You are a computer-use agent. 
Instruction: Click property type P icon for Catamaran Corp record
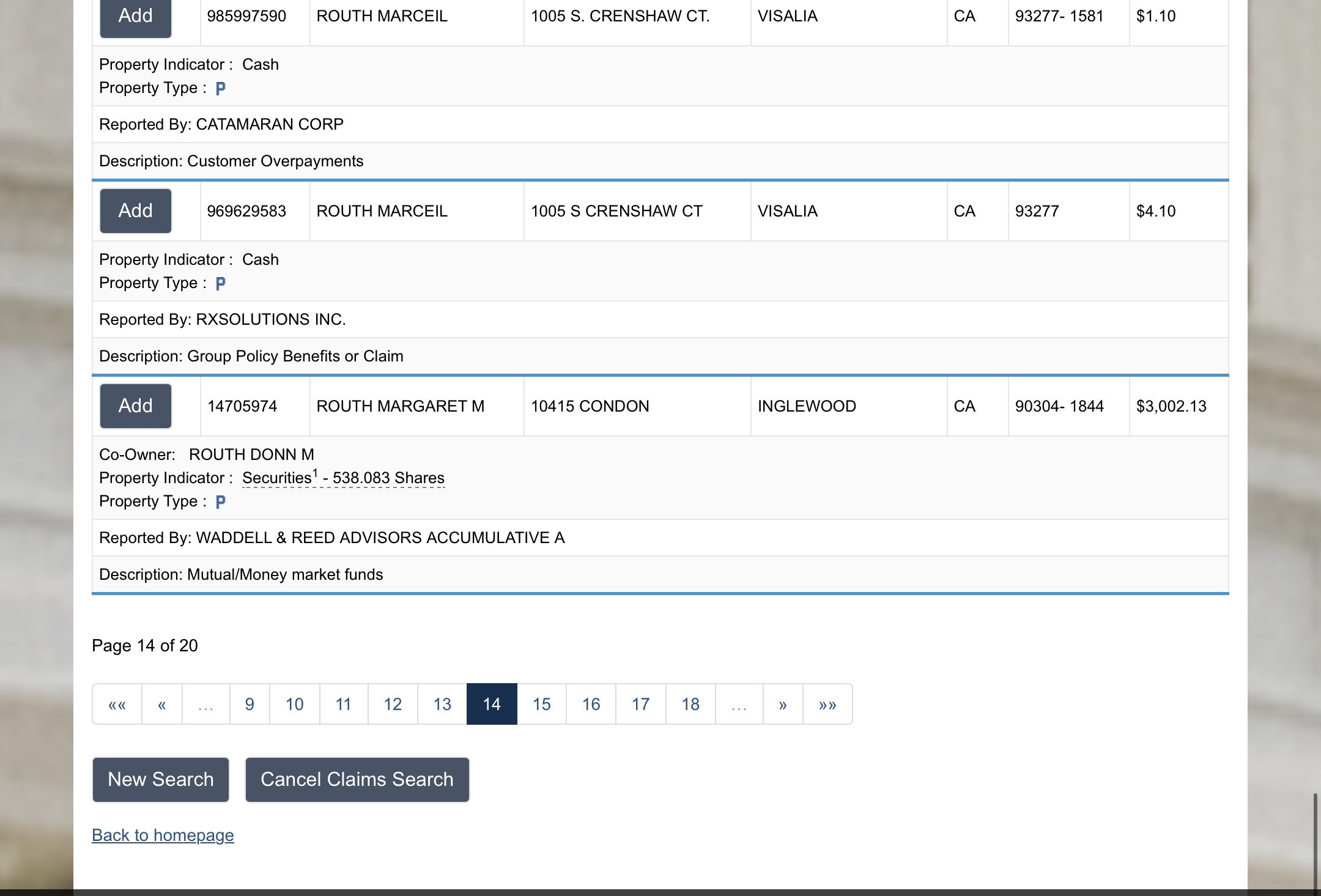[221, 89]
